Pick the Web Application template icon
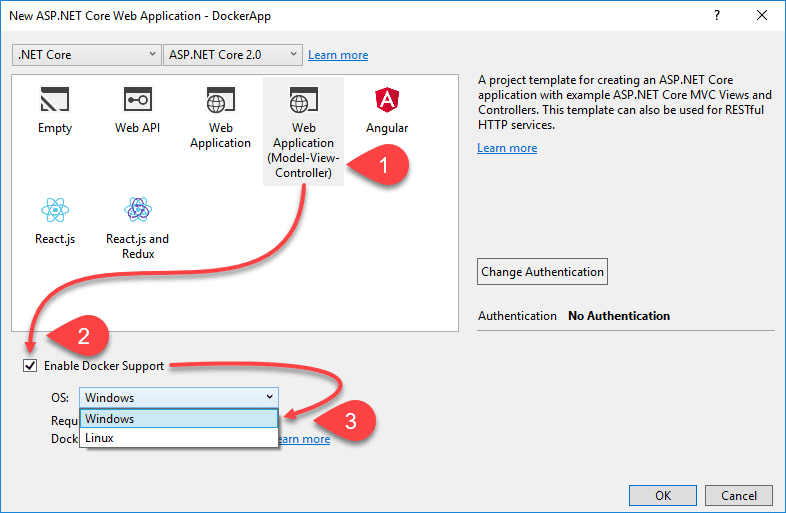 (221, 99)
